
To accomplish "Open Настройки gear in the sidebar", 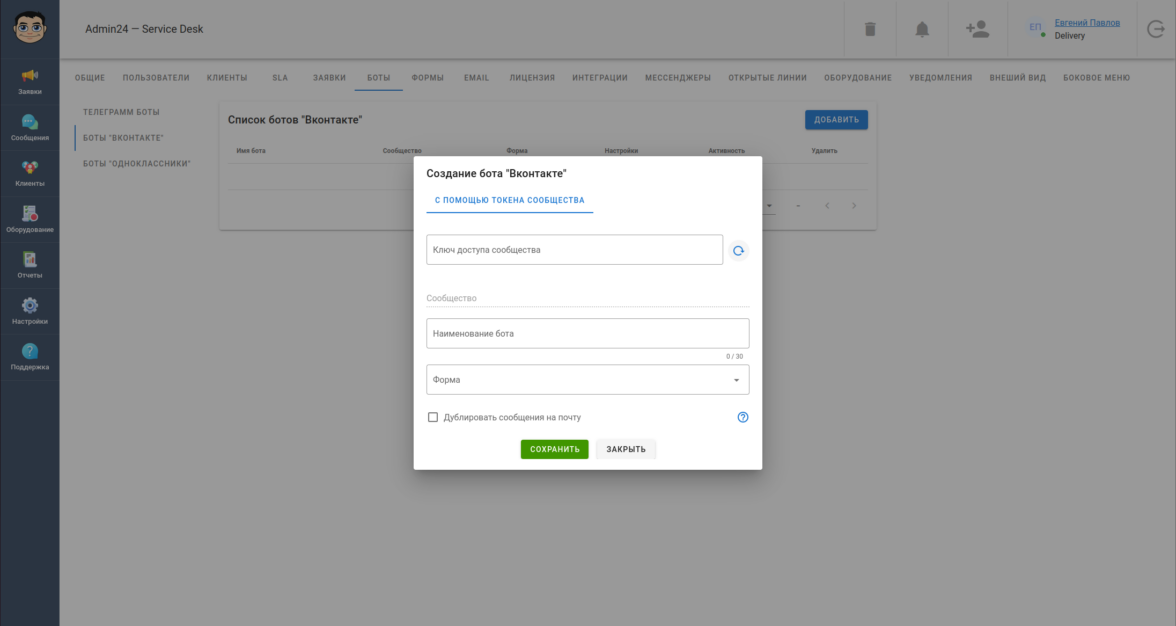I will 30,311.
